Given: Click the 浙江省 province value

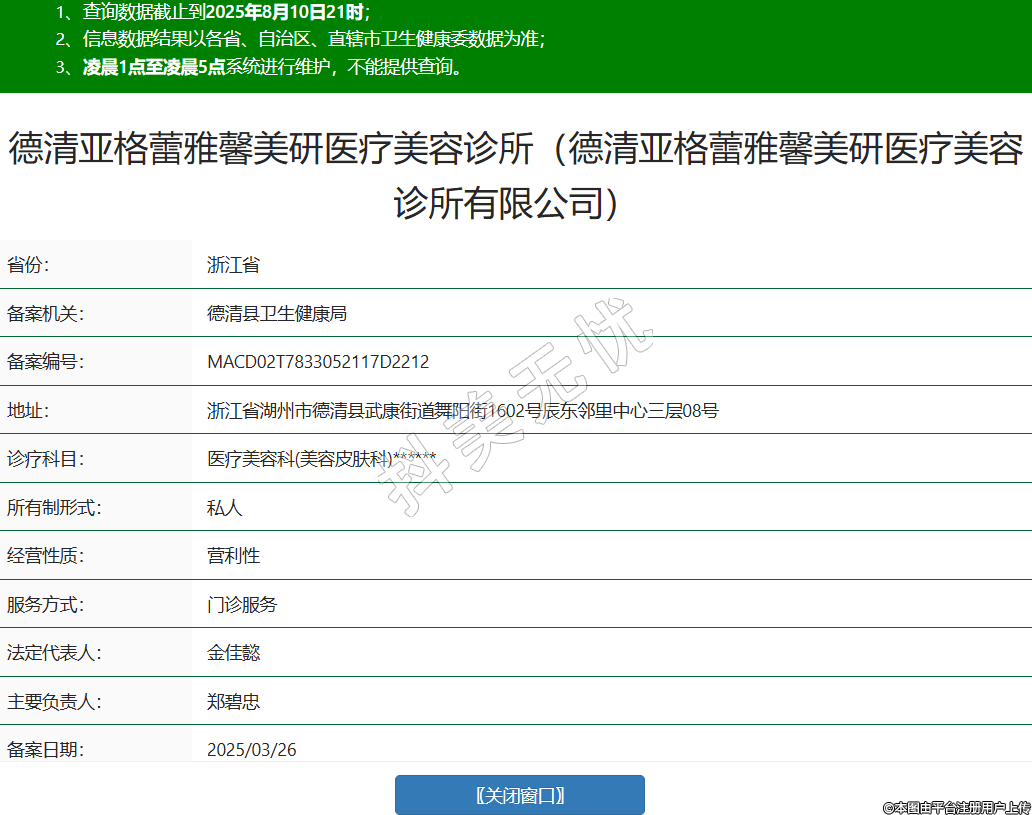Looking at the screenshot, I should (233, 265).
